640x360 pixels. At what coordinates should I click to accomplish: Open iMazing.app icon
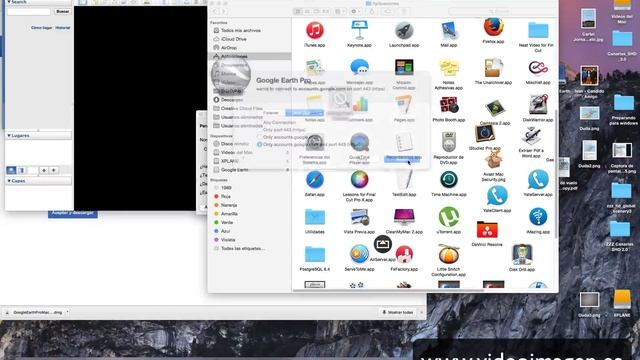538,217
